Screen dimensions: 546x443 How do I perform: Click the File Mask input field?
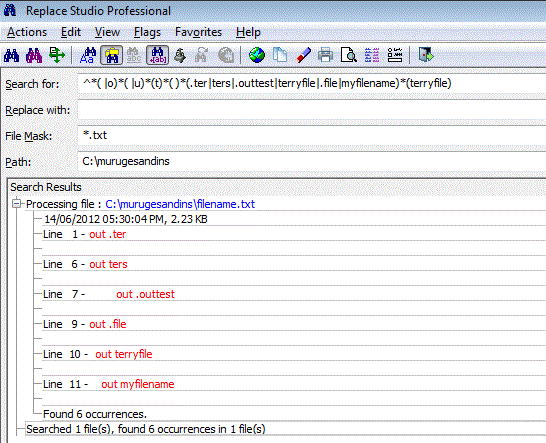coord(312,135)
